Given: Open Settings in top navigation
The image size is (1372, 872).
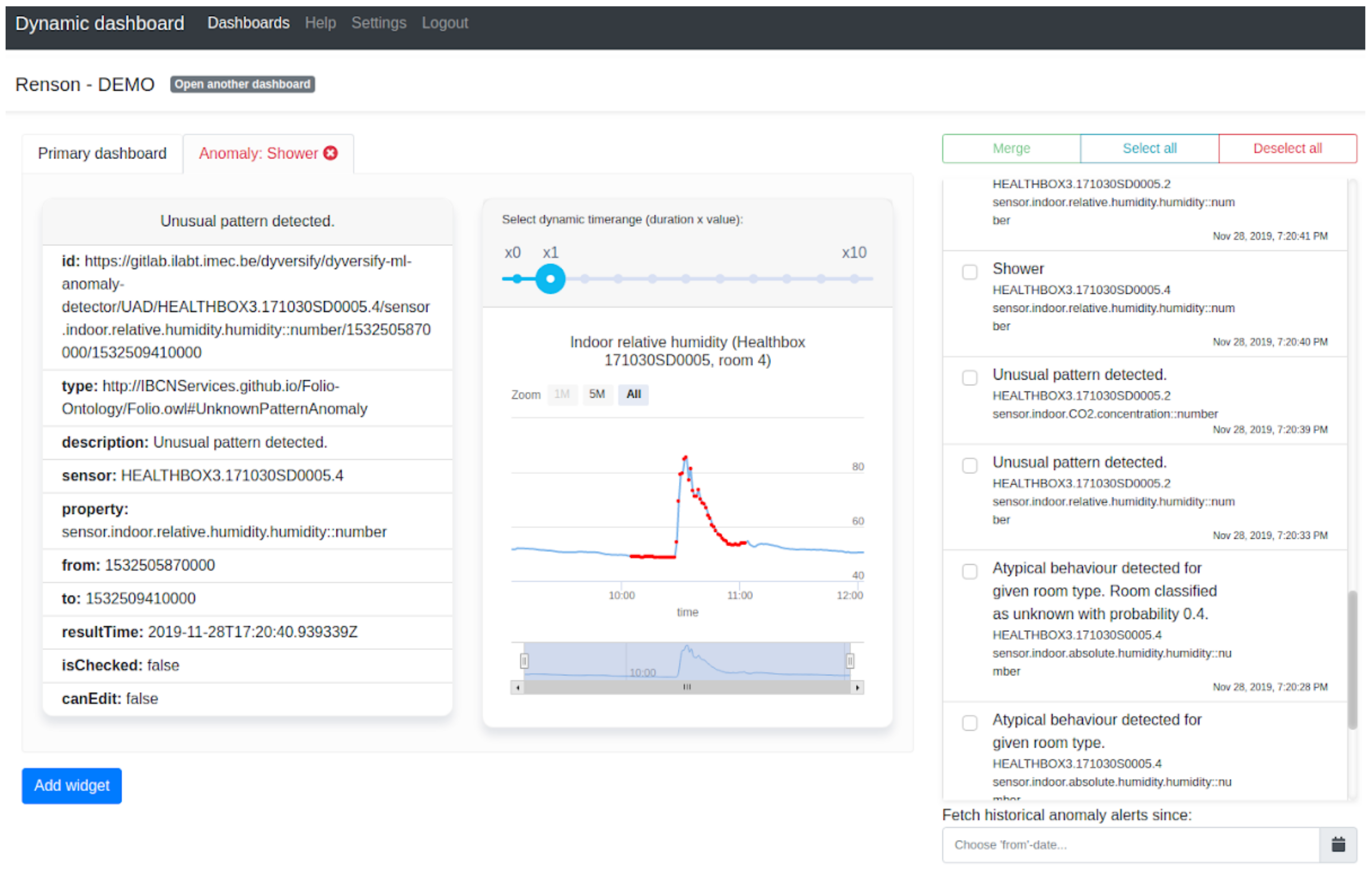Looking at the screenshot, I should click(378, 23).
